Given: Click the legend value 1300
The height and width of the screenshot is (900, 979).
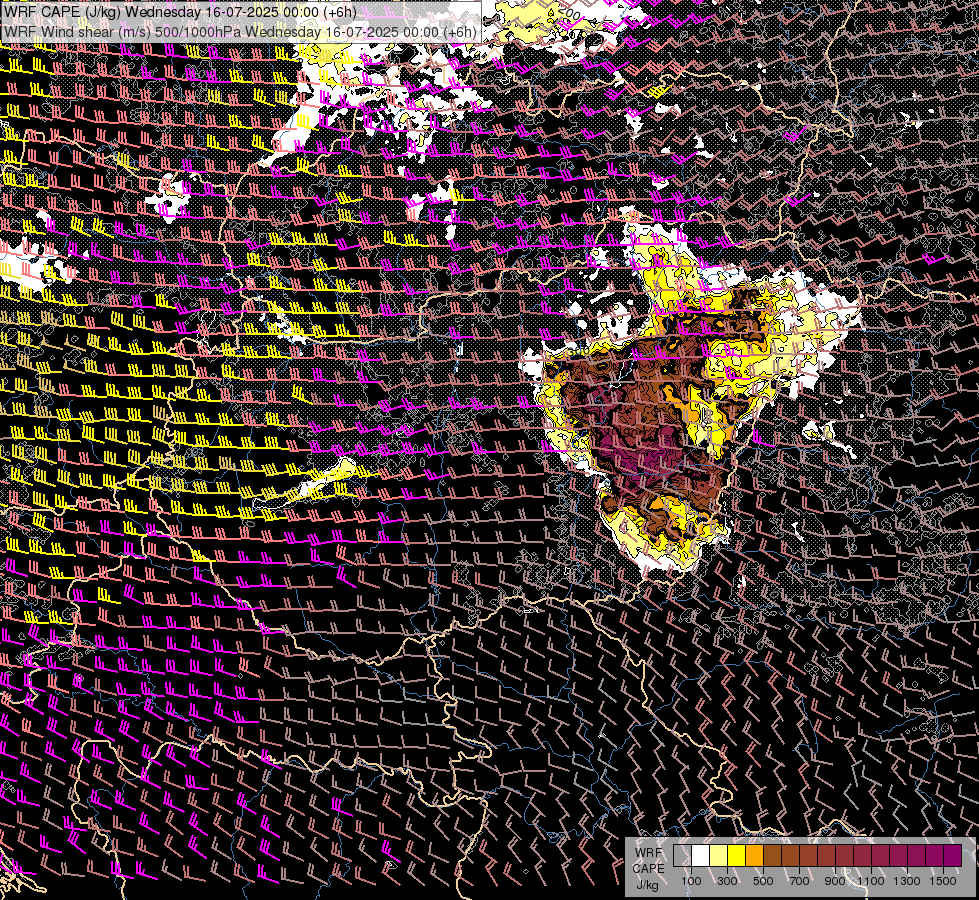Looking at the screenshot, I should point(907,881).
